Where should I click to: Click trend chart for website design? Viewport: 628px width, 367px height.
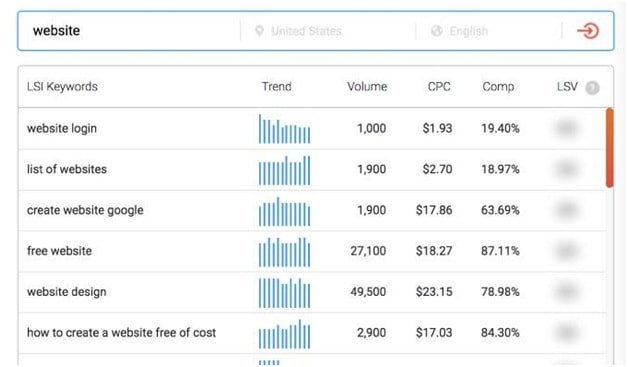[x=284, y=293]
